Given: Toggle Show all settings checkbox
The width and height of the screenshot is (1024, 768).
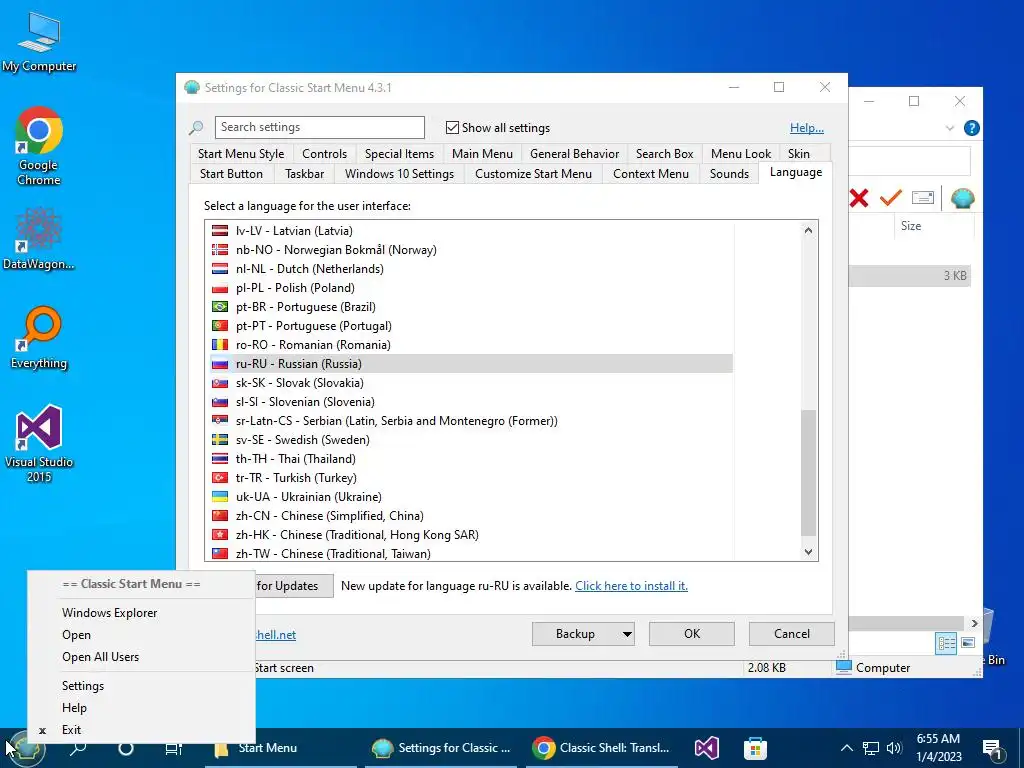Looking at the screenshot, I should point(452,128).
